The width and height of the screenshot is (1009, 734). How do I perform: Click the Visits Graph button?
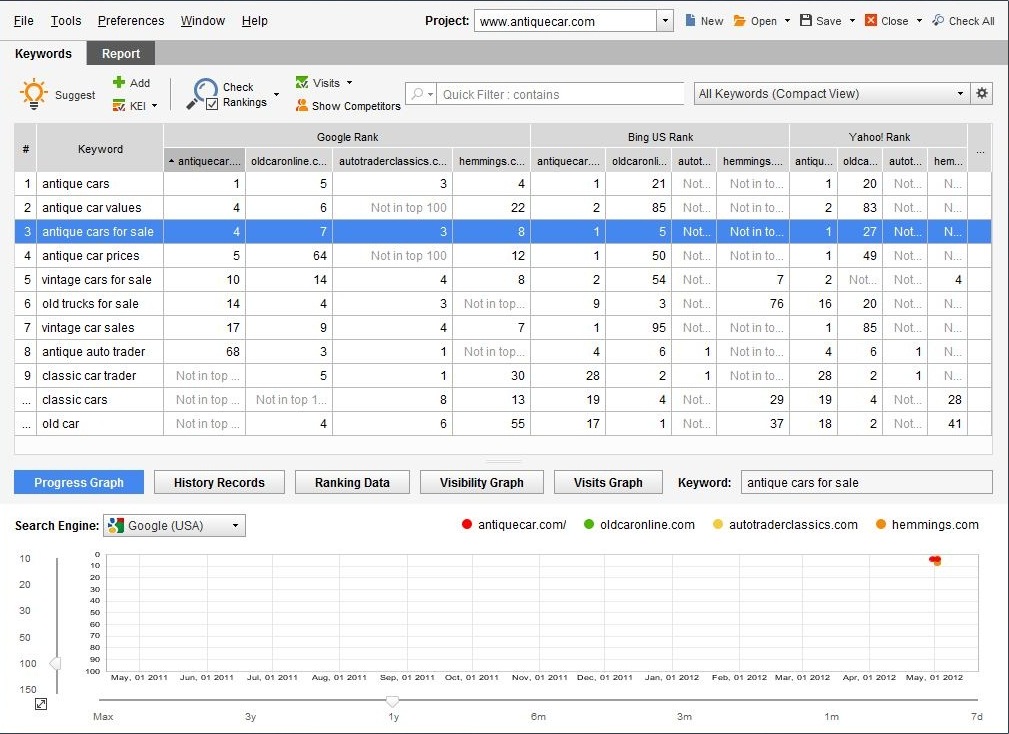pos(608,482)
